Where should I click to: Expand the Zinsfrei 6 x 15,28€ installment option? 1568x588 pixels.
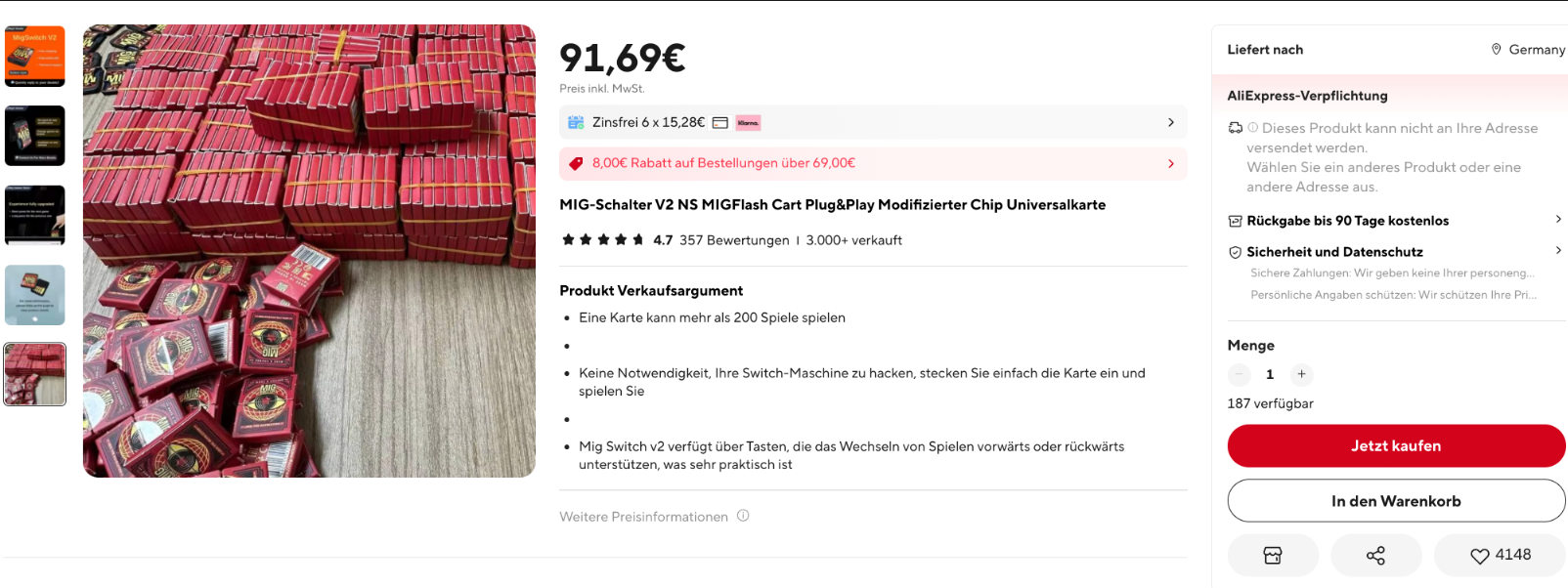pos(873,122)
